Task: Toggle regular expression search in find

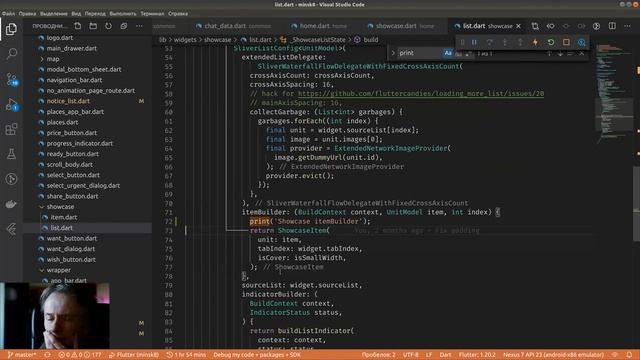Action: 469,53
